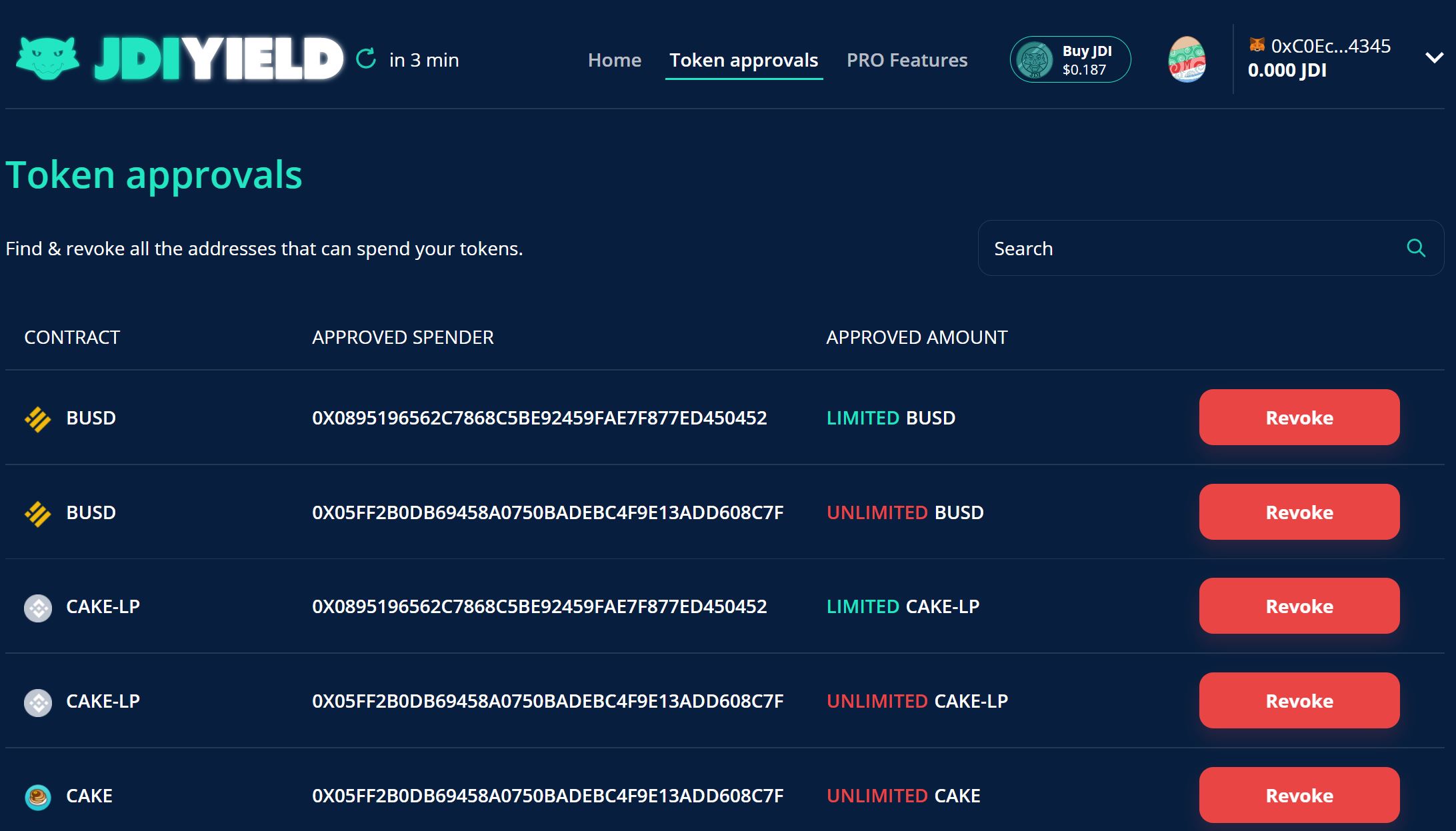The width and height of the screenshot is (1456, 831).
Task: Click the search magnifier icon
Action: [x=1417, y=248]
